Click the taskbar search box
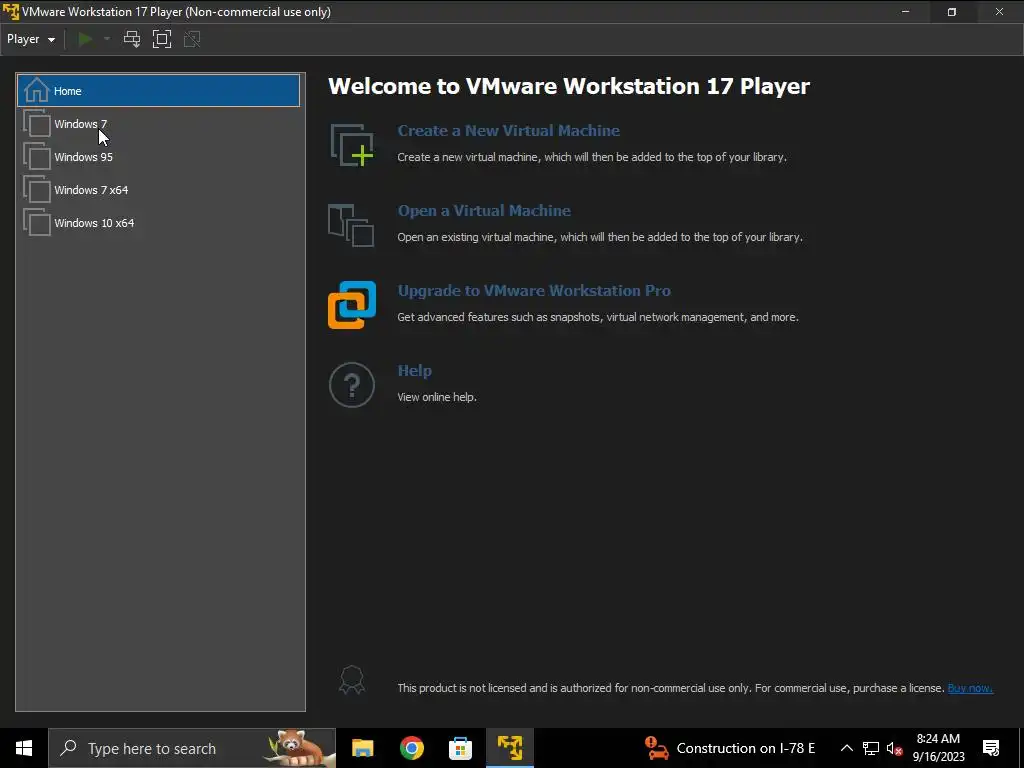This screenshot has width=1024, height=768. [192, 748]
